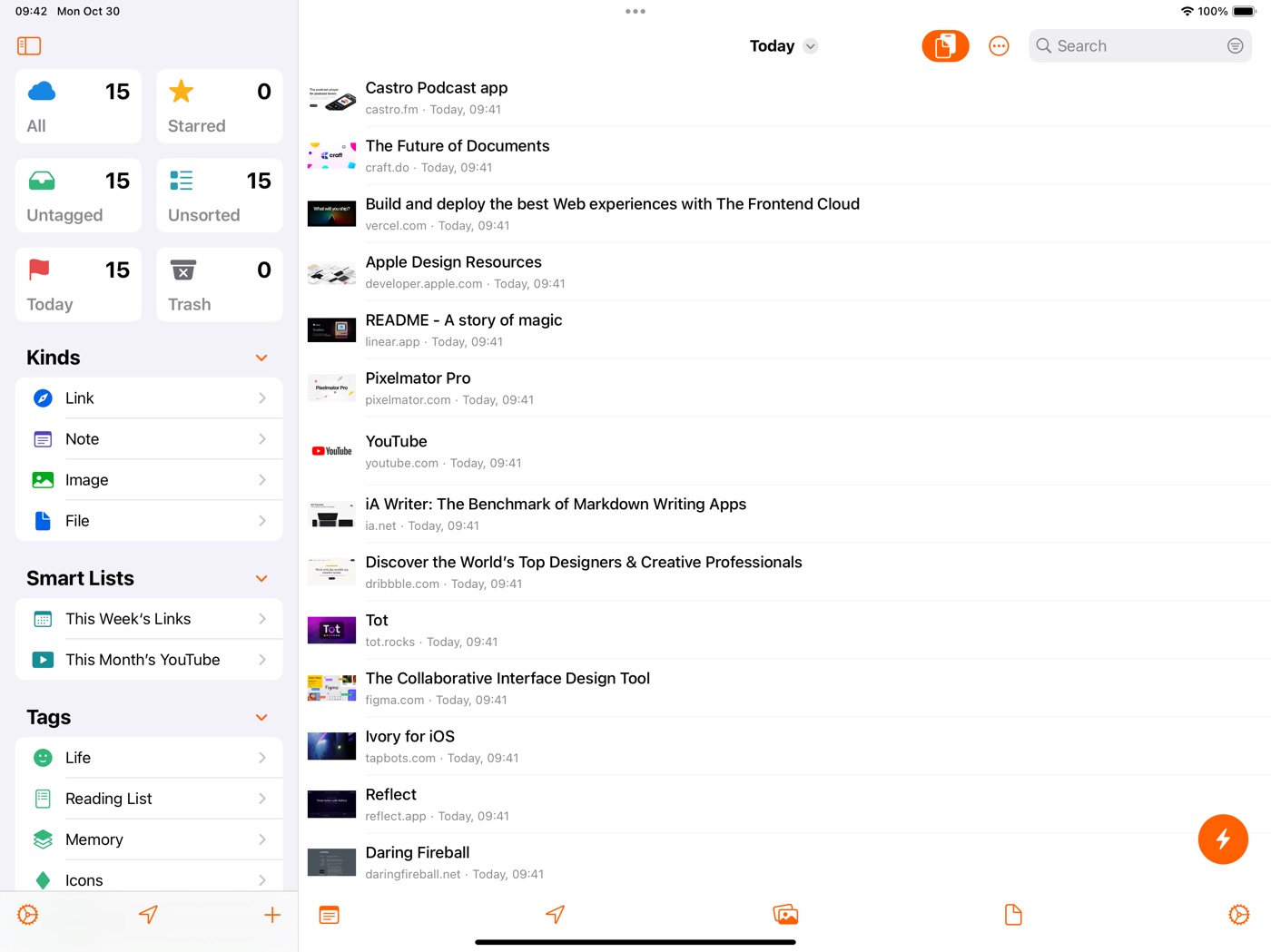This screenshot has width=1271, height=952.
Task: Toggle the sidebar panel icon
Action: 29,45
